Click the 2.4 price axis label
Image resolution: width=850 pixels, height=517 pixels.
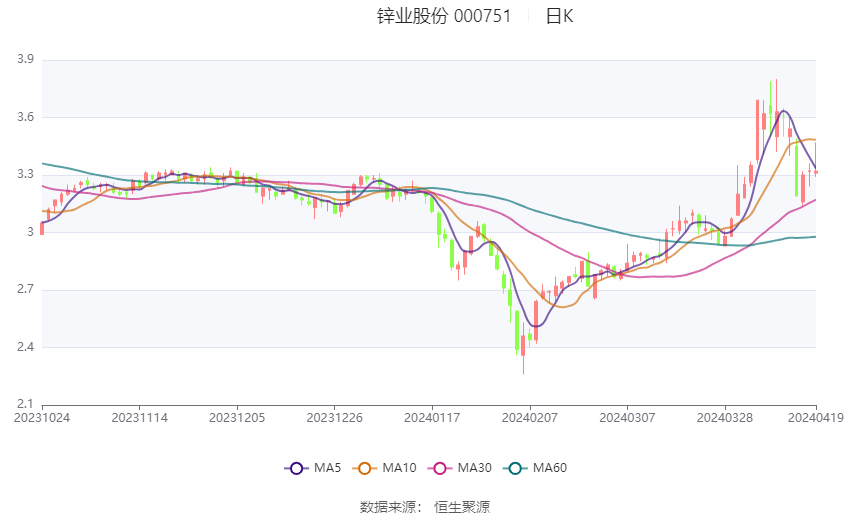(25, 347)
